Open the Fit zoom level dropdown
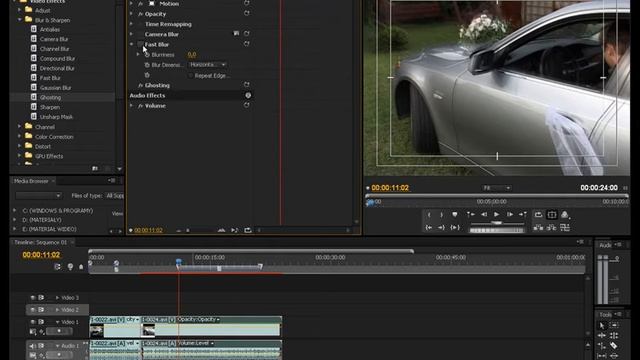Screen dimensions: 640x360 pos(496,188)
